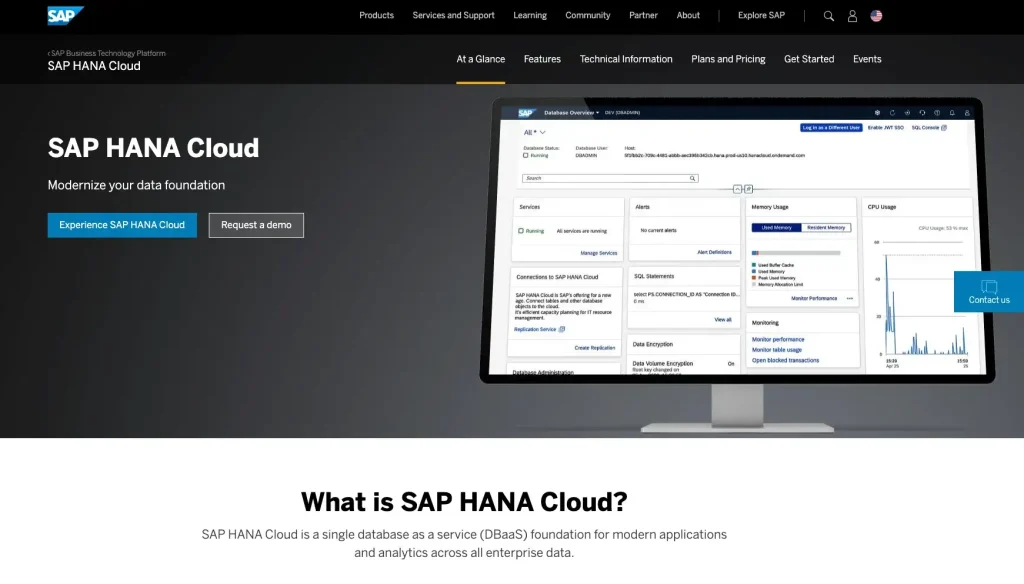Image resolution: width=1024 pixels, height=584 pixels.
Task: Click Running status checkbox under Database Status
Action: click(x=526, y=155)
